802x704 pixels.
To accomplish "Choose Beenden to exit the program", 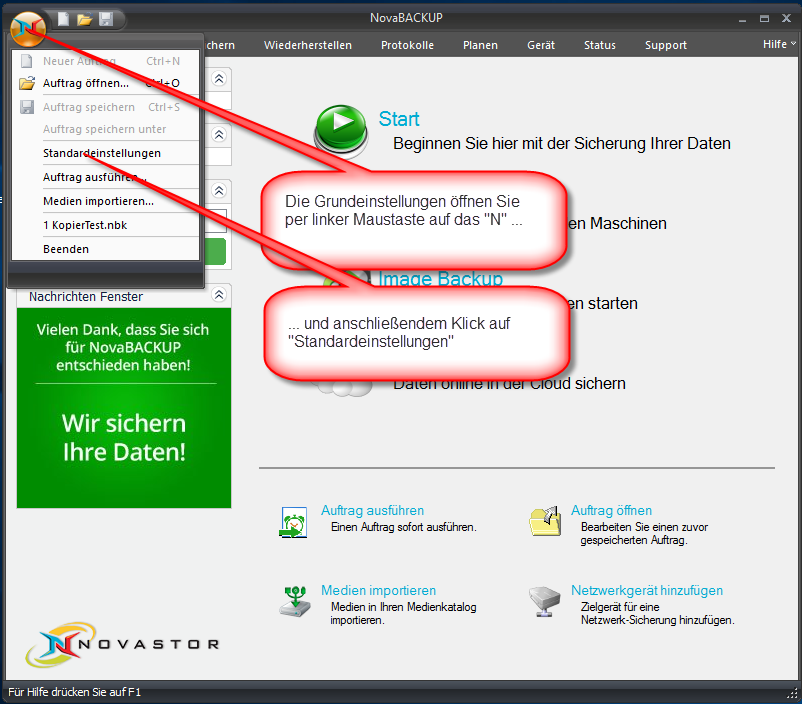I will (105, 249).
